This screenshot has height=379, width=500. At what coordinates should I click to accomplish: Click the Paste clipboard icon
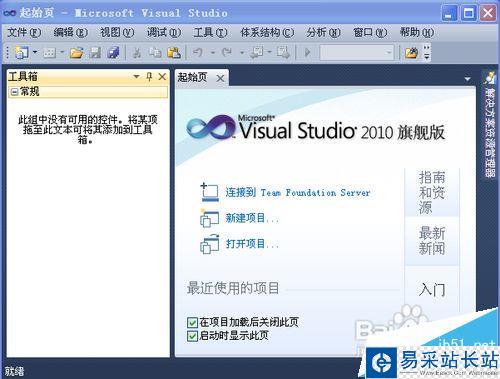point(174,53)
